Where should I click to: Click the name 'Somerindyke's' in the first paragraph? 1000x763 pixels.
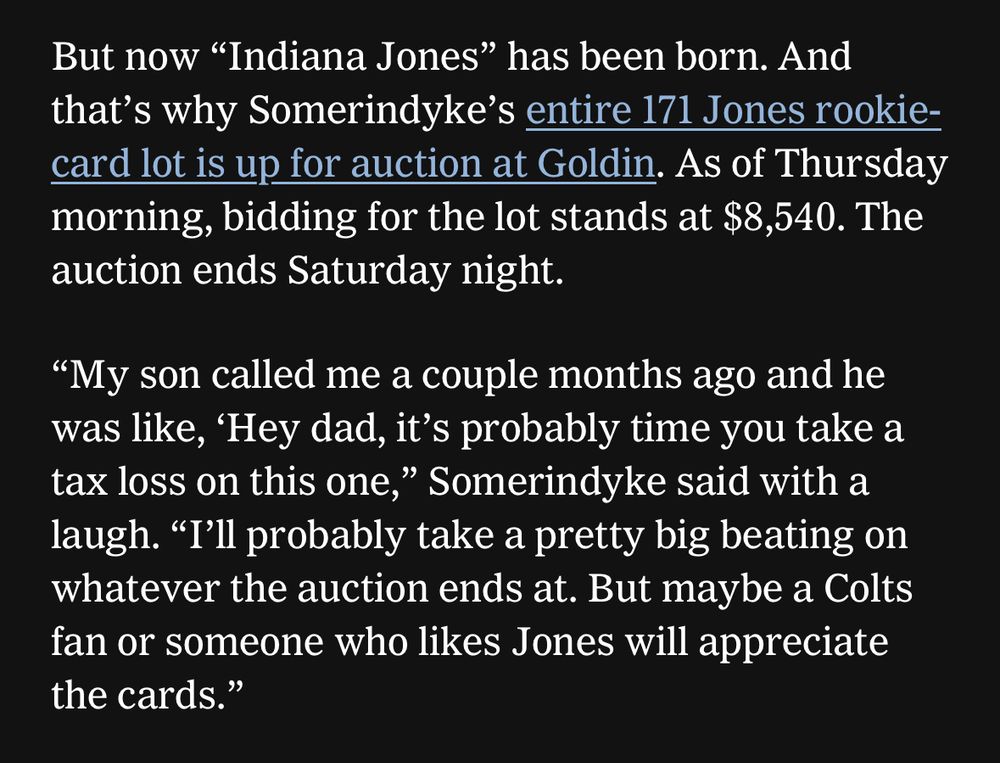[x=381, y=110]
